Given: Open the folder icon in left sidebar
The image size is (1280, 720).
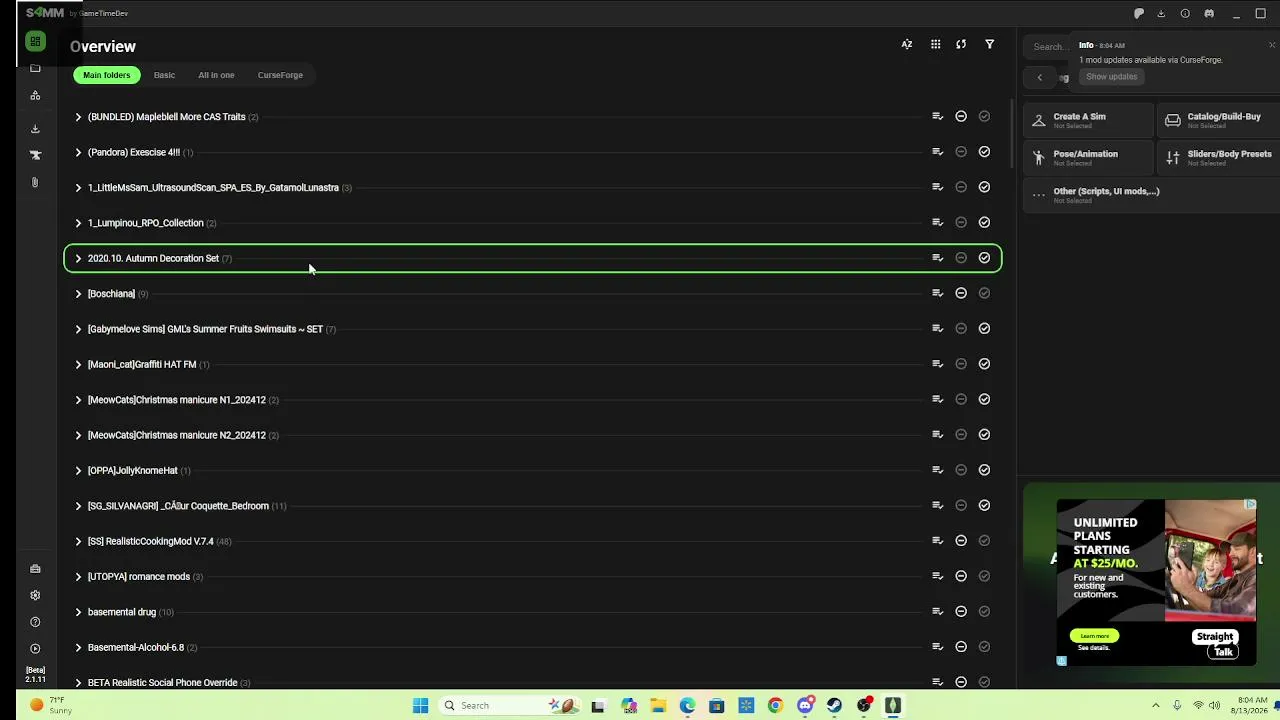Looking at the screenshot, I should pos(35,68).
